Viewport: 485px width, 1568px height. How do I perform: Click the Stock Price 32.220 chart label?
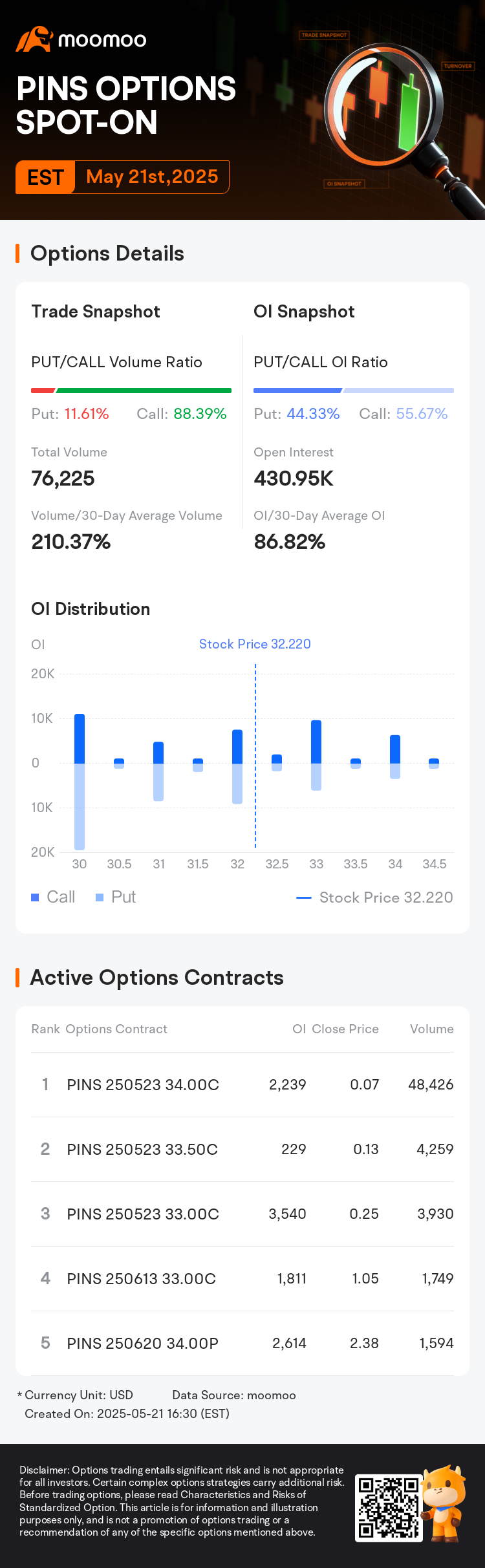(x=255, y=644)
